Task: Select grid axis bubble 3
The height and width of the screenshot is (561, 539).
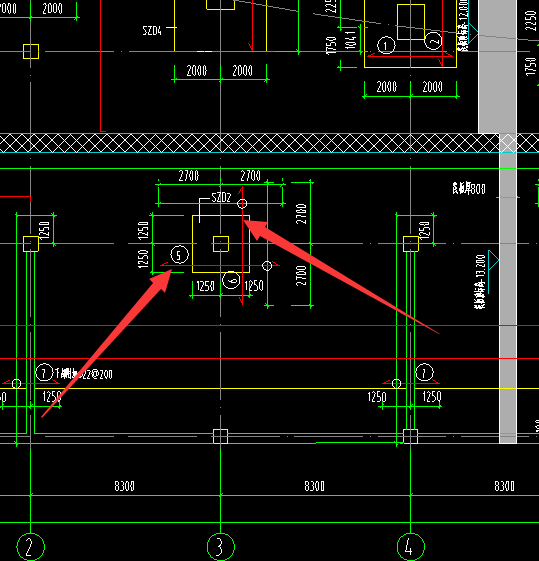Action: click(221, 547)
